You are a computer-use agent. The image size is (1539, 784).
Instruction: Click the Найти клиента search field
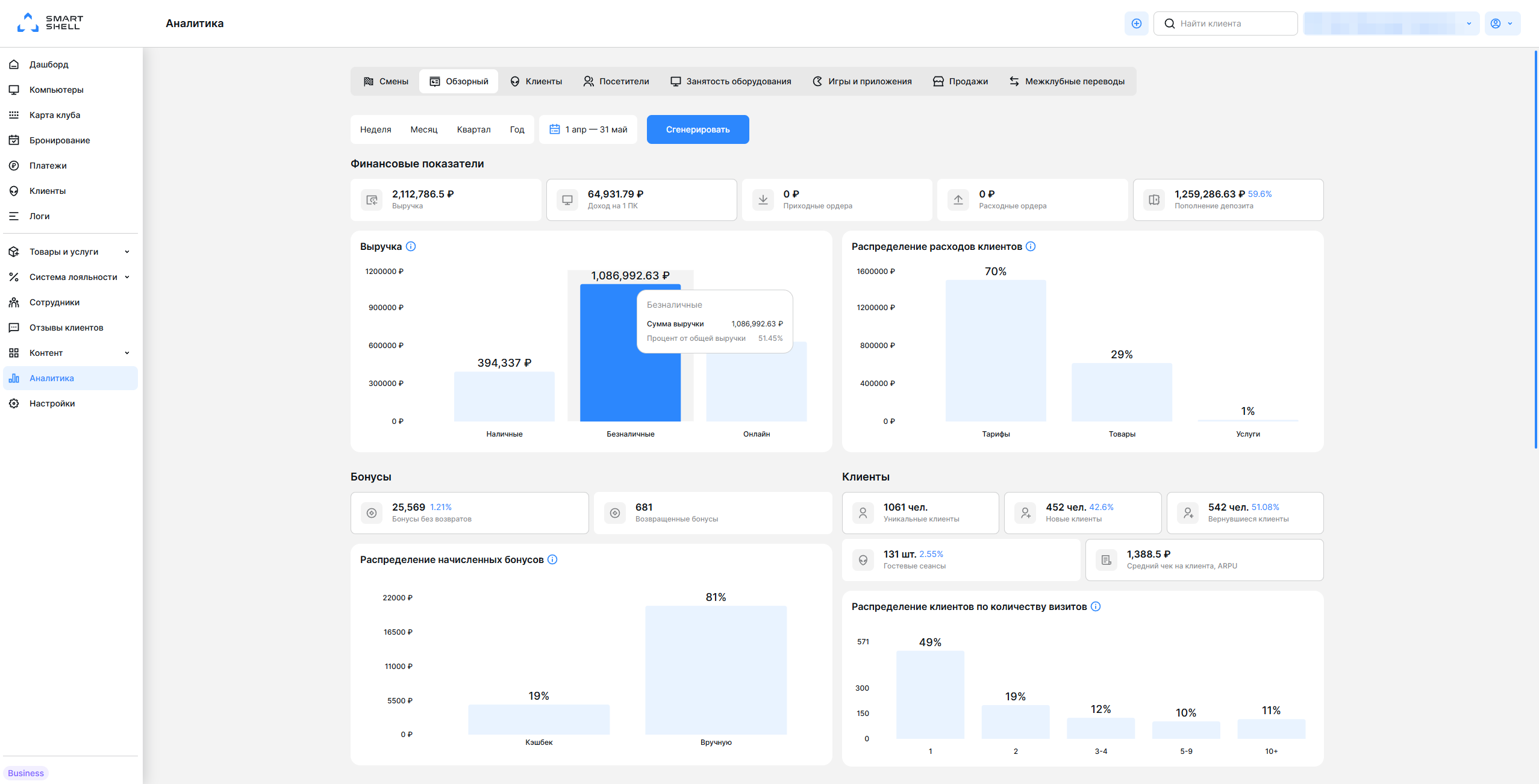(1225, 23)
